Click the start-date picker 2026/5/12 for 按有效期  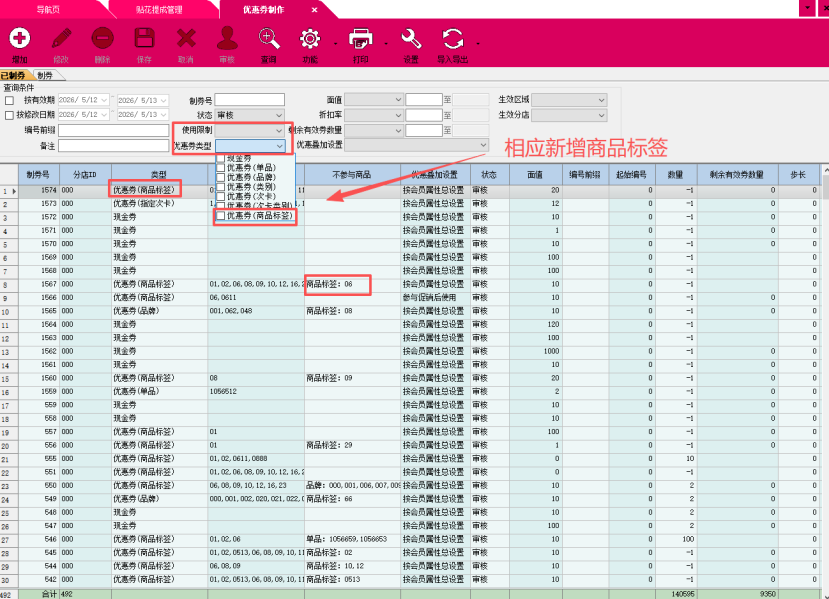(84, 100)
